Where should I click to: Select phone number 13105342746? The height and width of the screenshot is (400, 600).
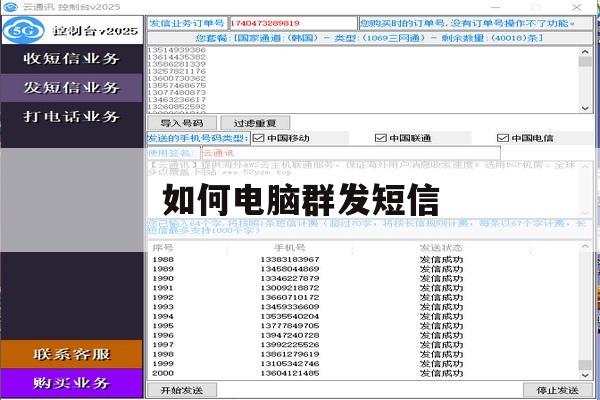coord(290,364)
